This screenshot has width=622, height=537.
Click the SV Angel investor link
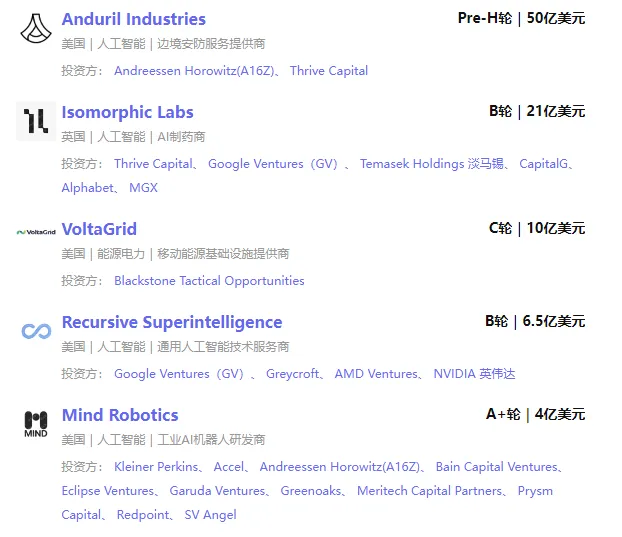point(211,514)
